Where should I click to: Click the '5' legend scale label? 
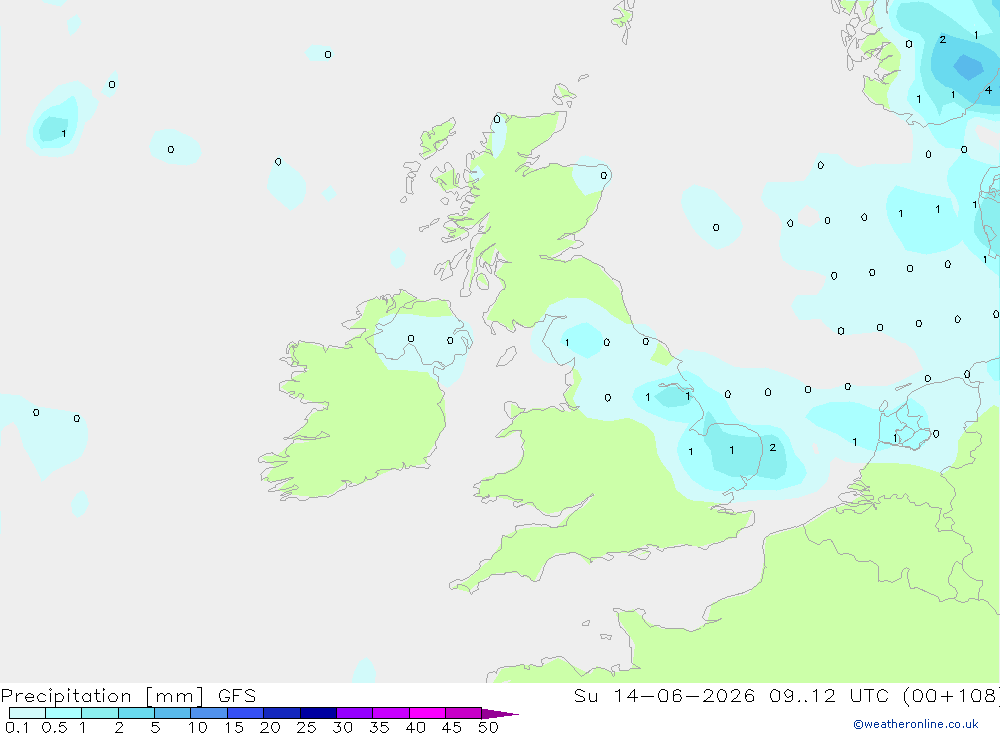pyautogui.click(x=155, y=727)
